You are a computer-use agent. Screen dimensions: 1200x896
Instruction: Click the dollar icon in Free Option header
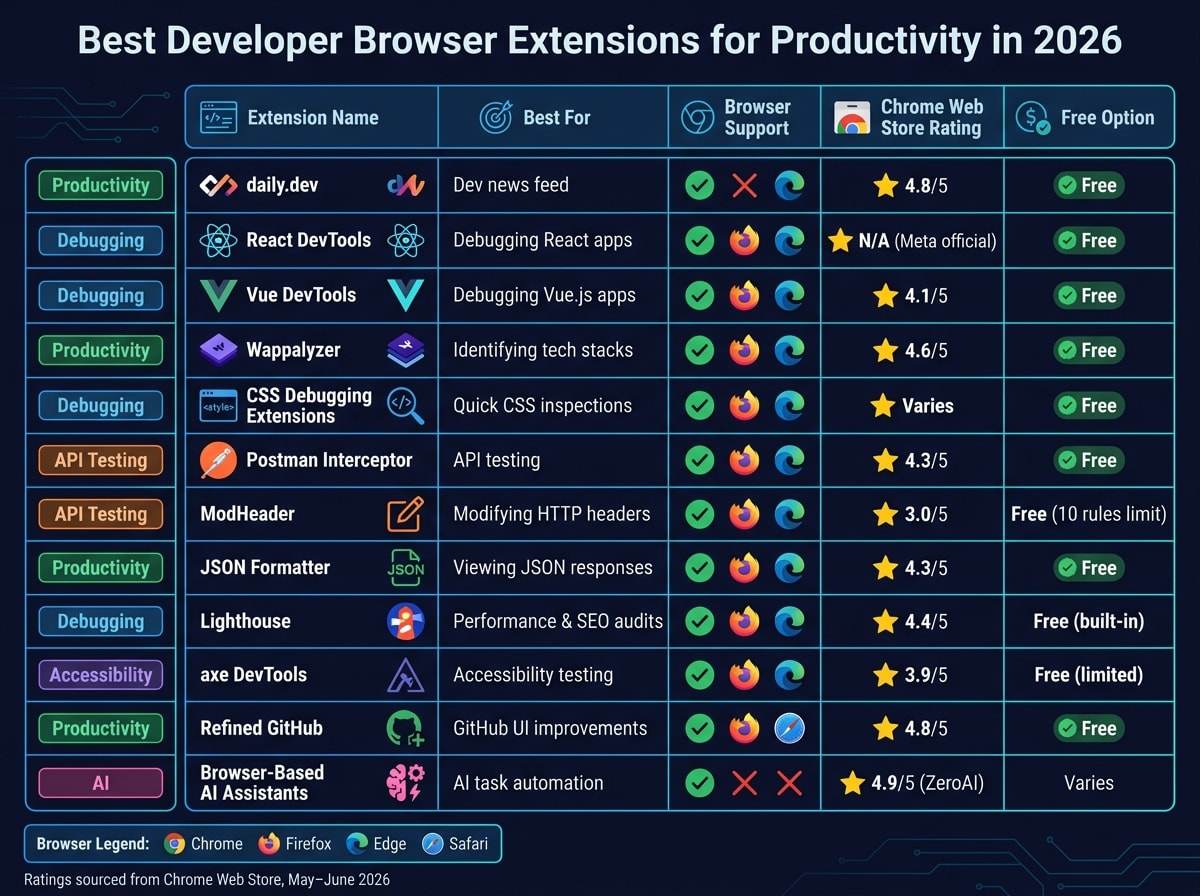pos(1032,118)
